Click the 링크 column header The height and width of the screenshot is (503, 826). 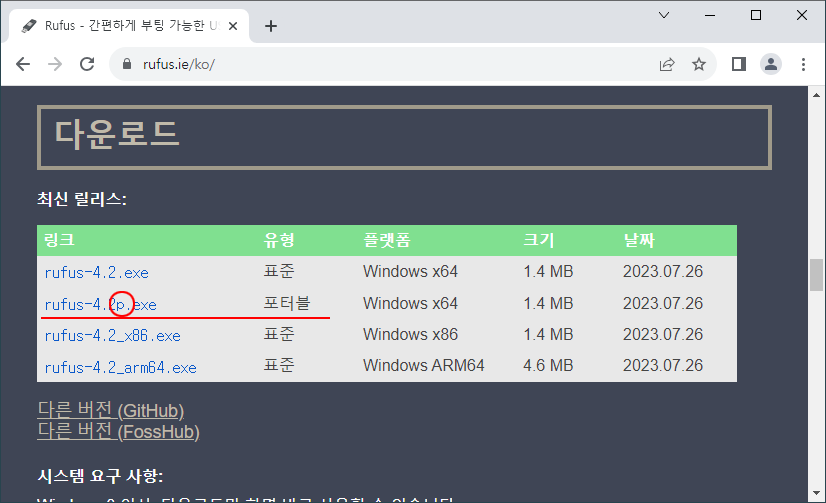click(x=59, y=240)
